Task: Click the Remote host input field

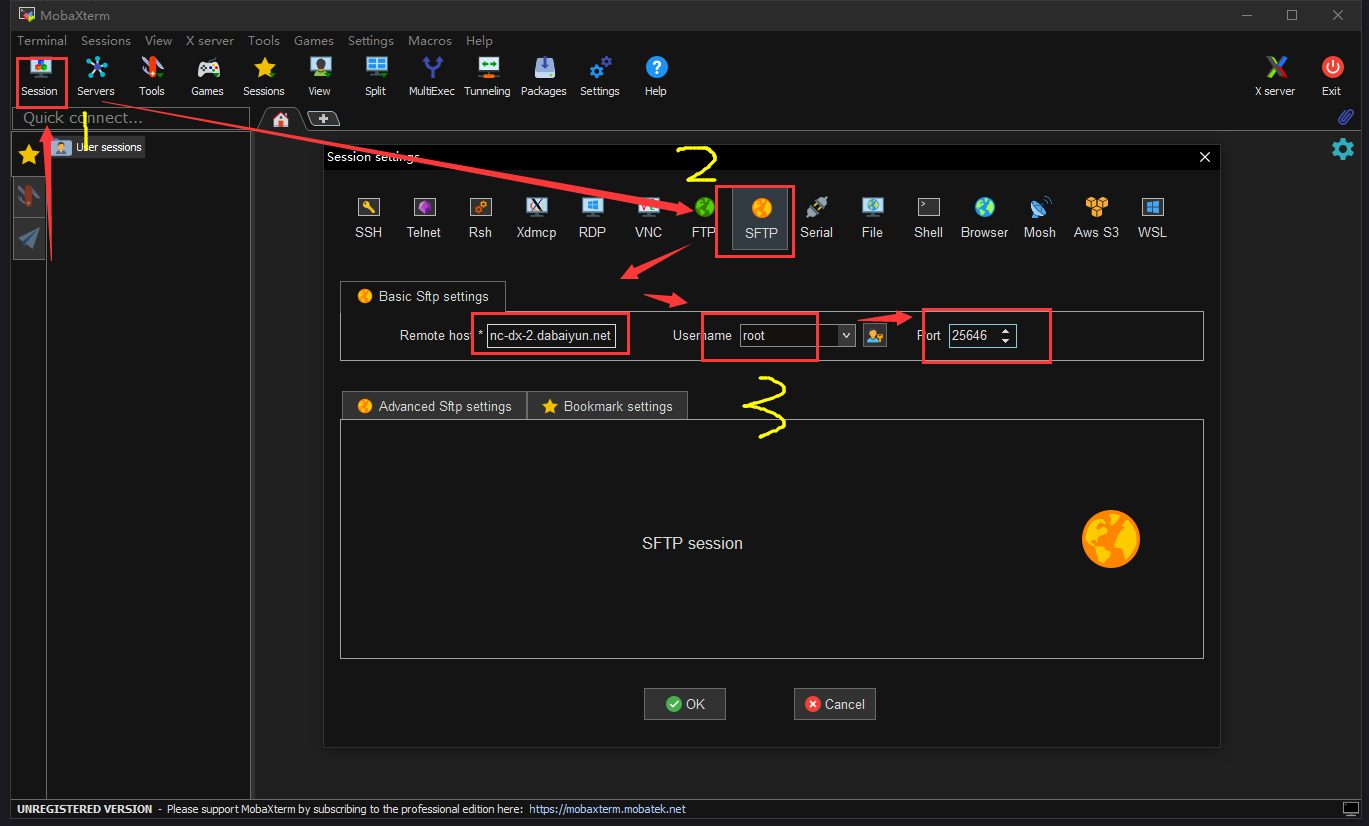Action: point(550,336)
